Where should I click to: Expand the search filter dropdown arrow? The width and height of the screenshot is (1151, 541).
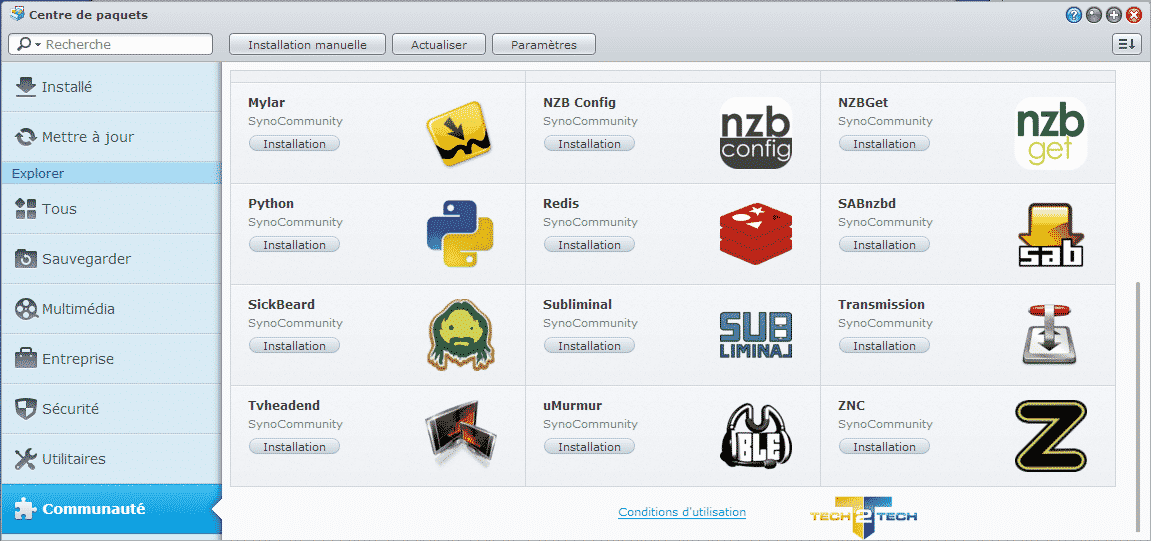(37, 45)
